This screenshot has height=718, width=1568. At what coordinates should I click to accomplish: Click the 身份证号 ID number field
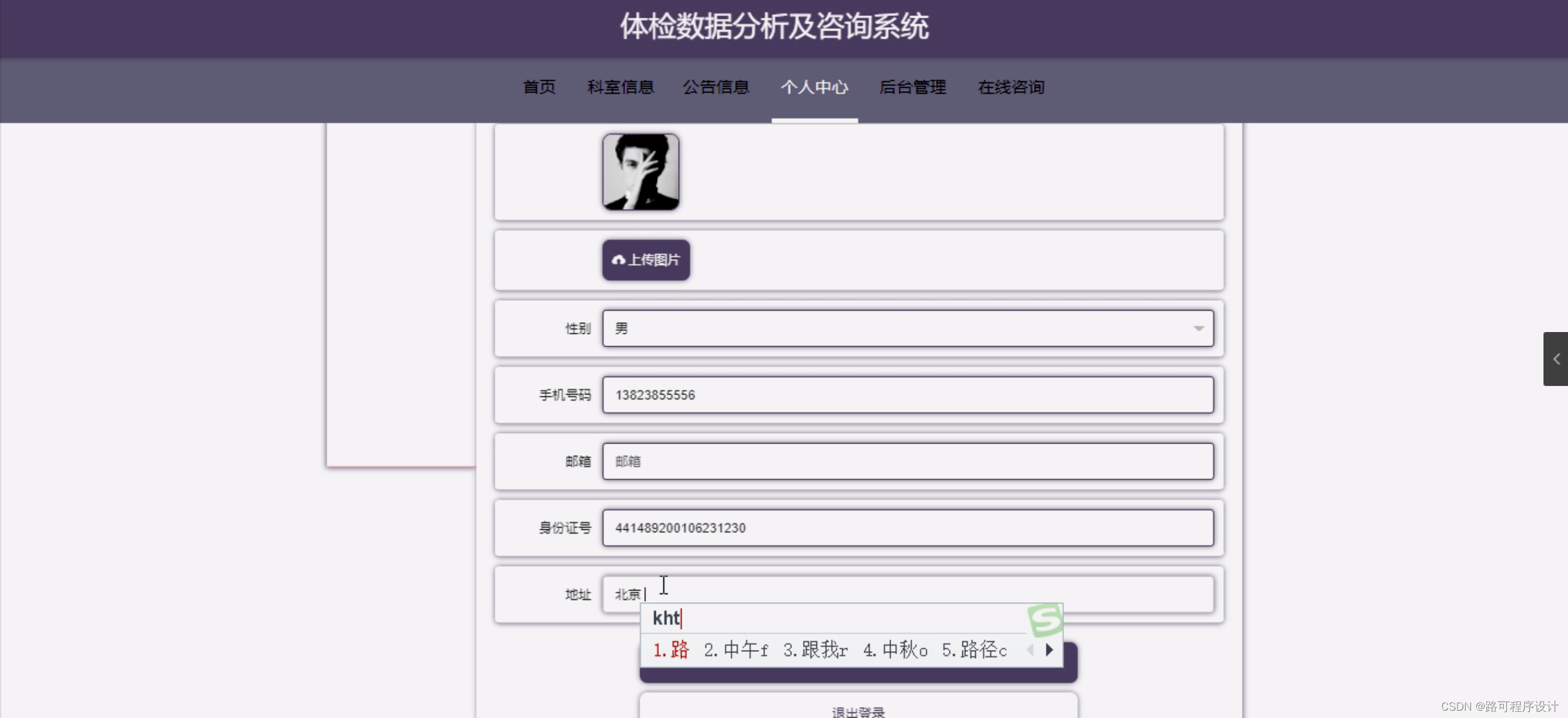(x=907, y=528)
